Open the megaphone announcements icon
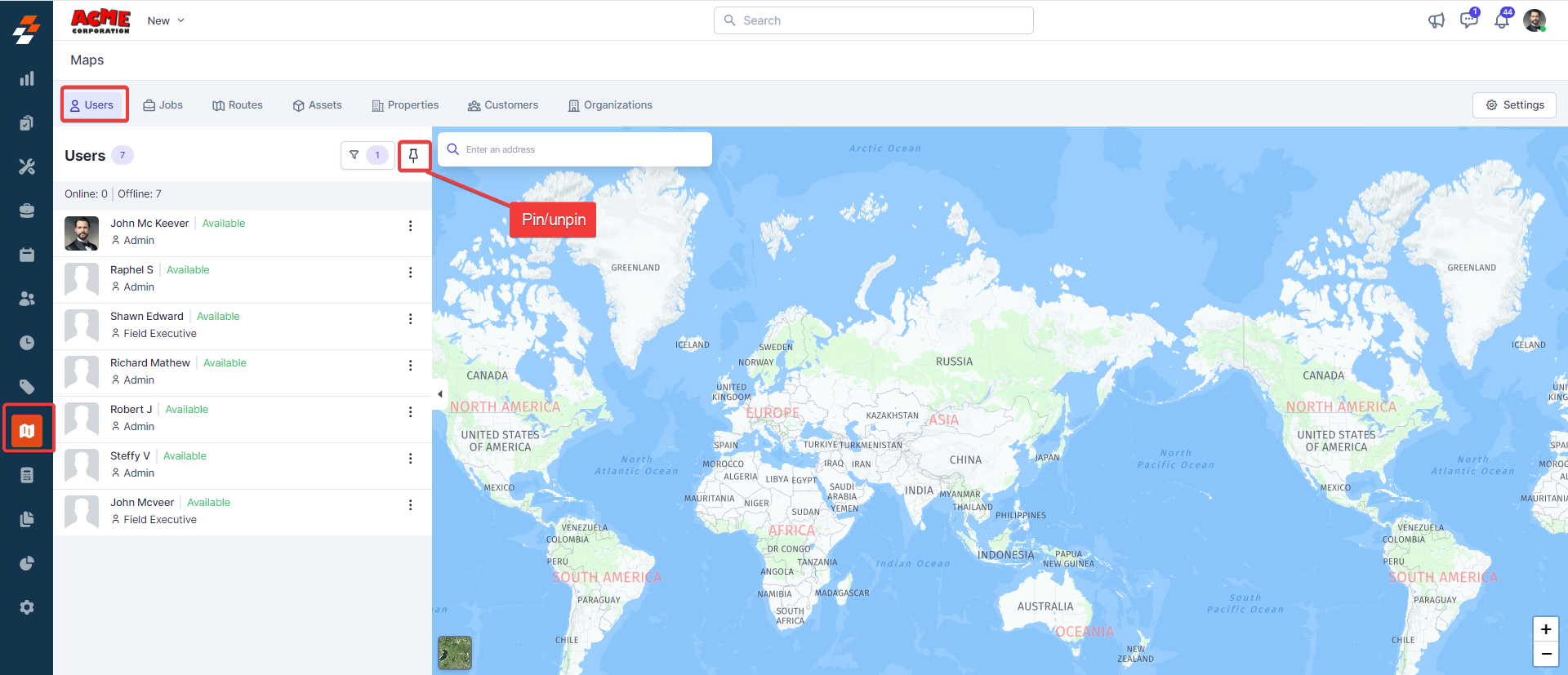 pos(1437,20)
